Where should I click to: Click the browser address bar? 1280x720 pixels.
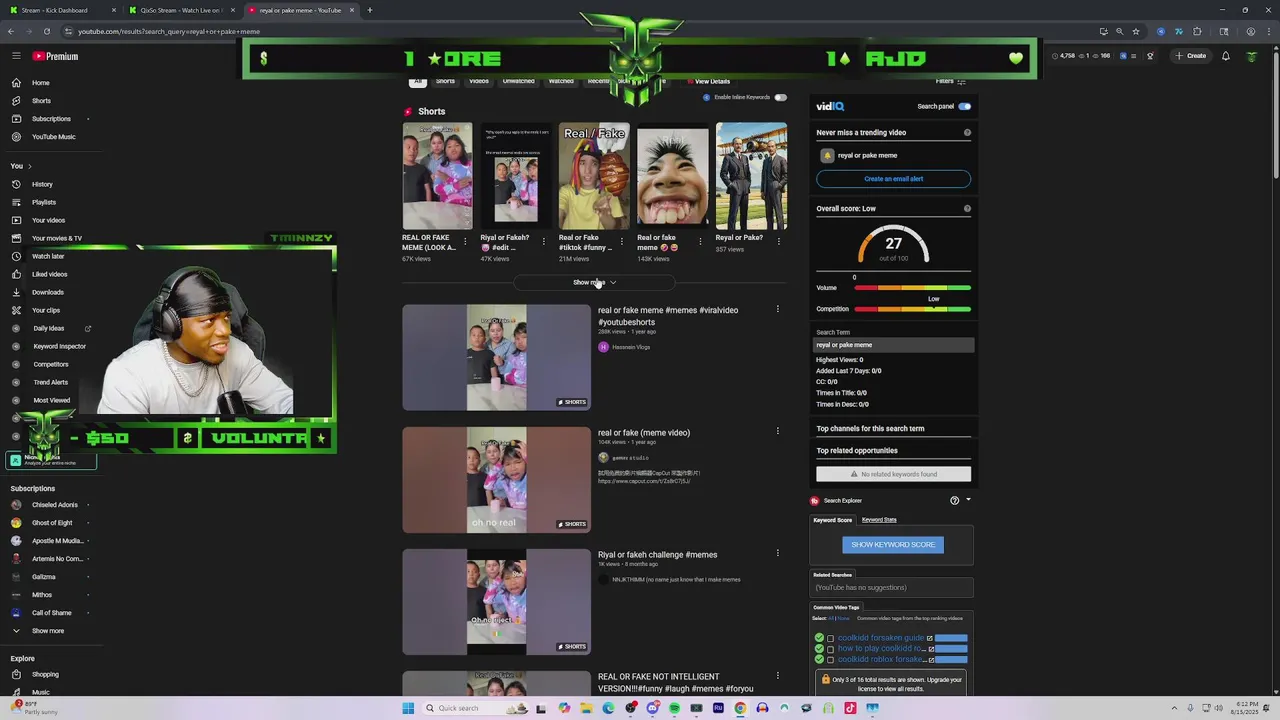coord(580,31)
